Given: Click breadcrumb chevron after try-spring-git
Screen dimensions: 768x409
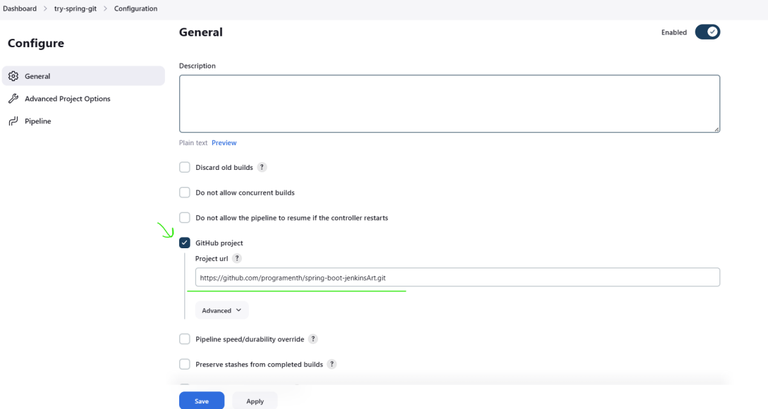Looking at the screenshot, I should click(x=105, y=9).
